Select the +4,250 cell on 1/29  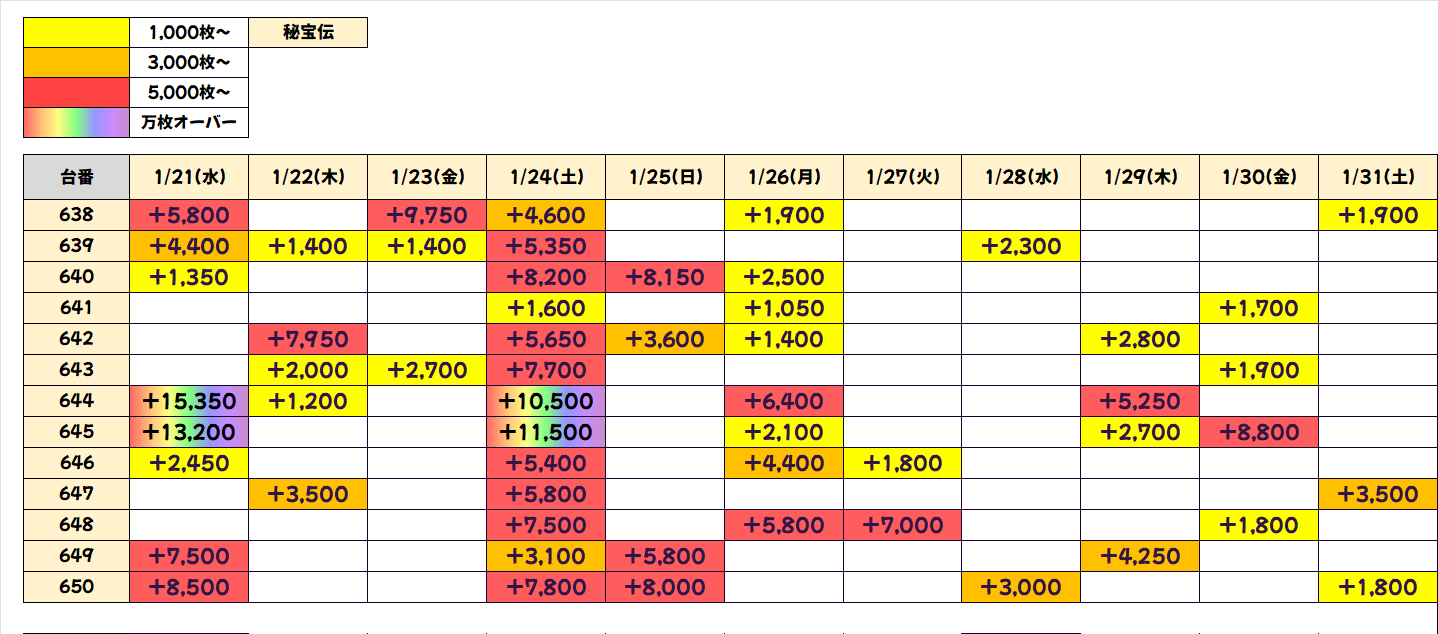[x=1140, y=556]
